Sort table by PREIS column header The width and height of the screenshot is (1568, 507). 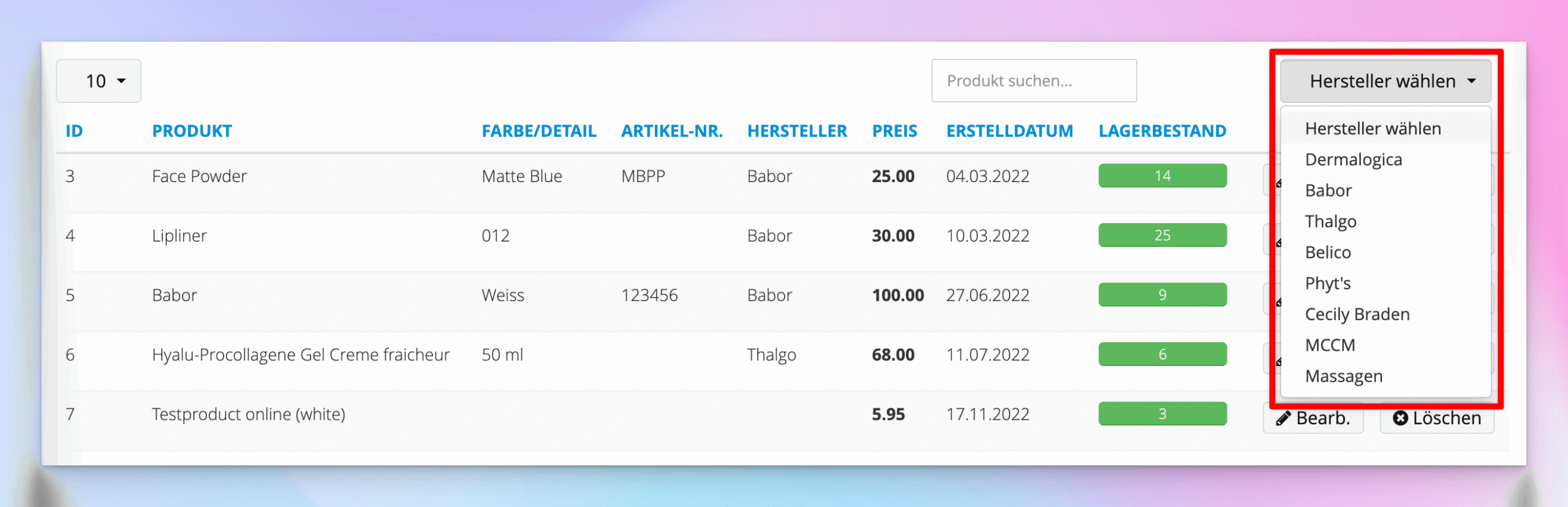coord(894,131)
